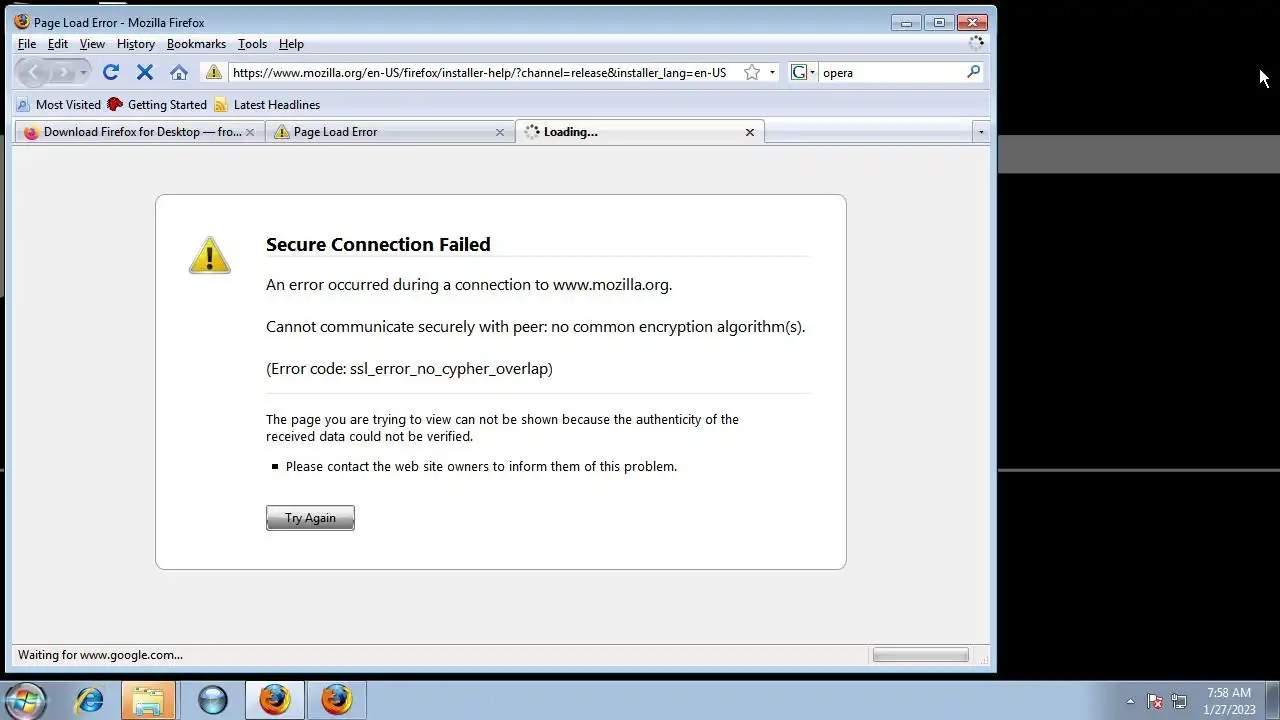This screenshot has width=1280, height=720.
Task: Bookmark this page with the star icon
Action: point(752,72)
